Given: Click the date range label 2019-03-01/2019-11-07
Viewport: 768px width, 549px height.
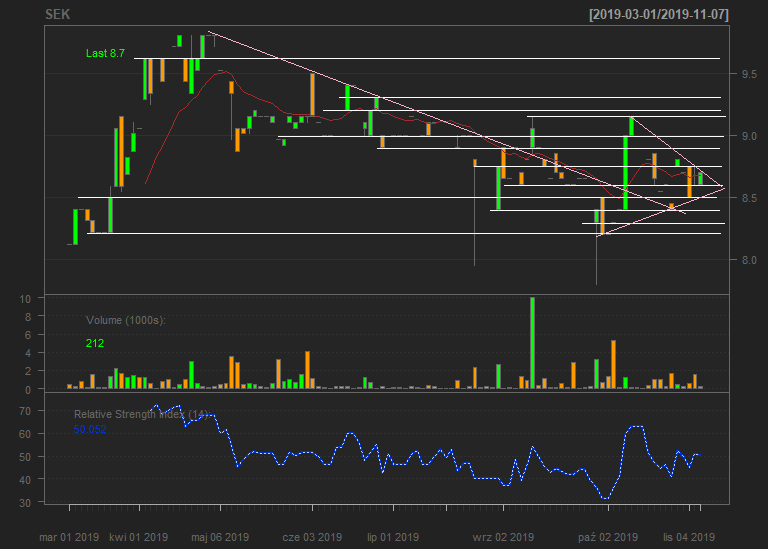Looking at the screenshot, I should [x=659, y=14].
